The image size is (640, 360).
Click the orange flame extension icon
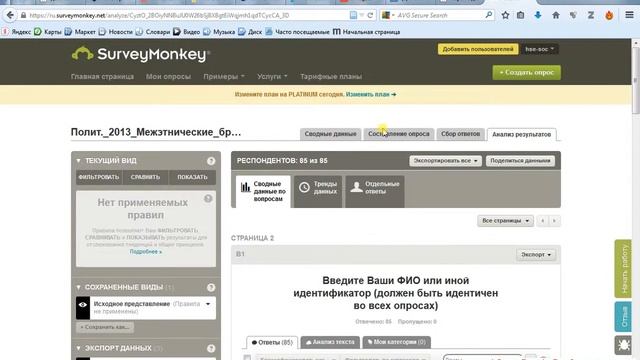pyautogui.click(x=609, y=16)
